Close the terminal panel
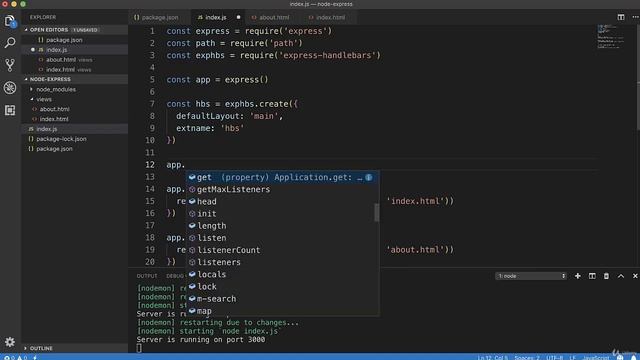Image resolution: width=640 pixels, height=360 pixels. tap(635, 276)
